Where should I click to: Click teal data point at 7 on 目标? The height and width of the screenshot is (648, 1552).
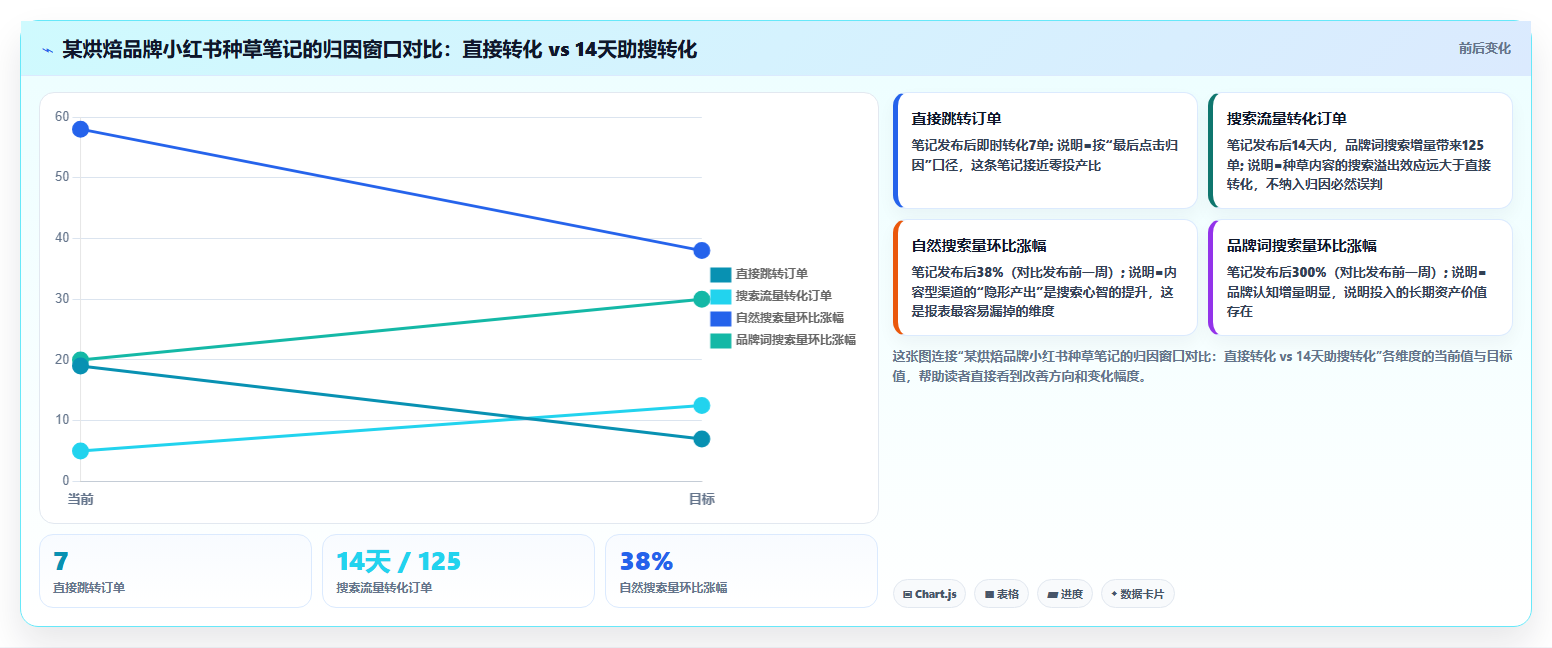click(702, 439)
